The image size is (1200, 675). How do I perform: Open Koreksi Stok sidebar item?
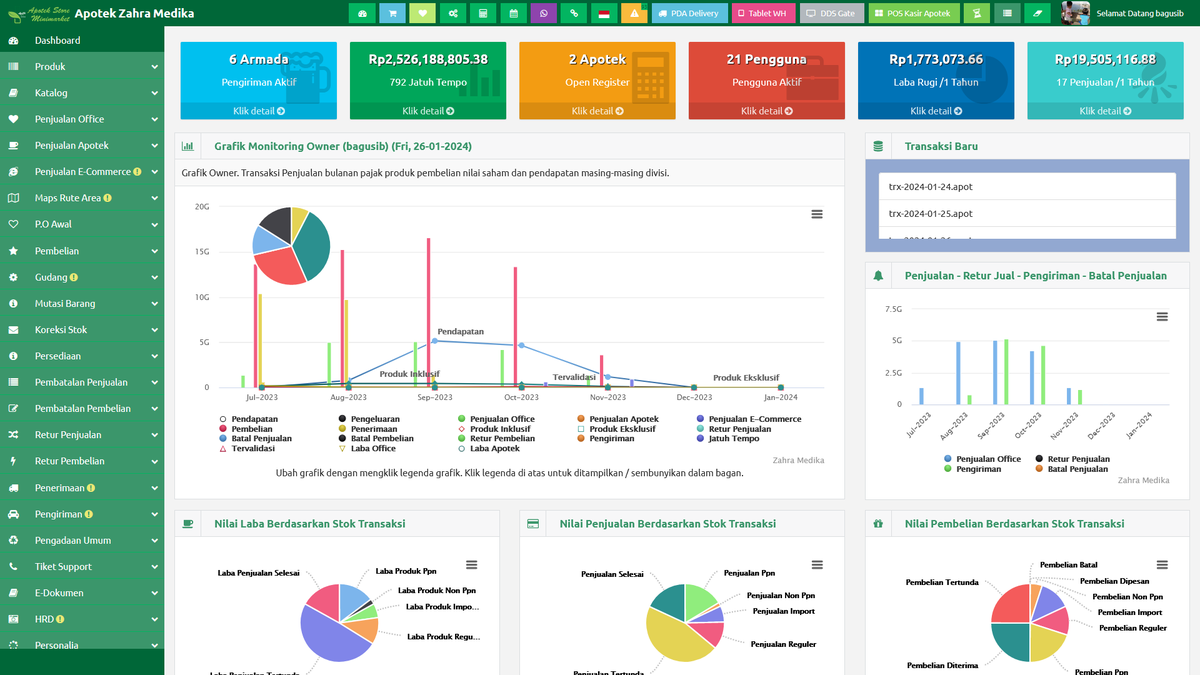tap(82, 329)
